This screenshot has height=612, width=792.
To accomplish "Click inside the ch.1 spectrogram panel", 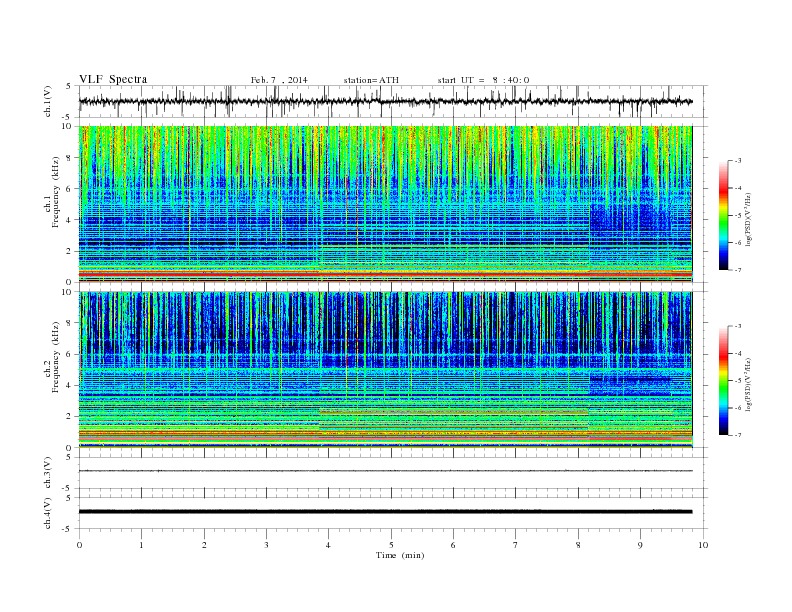I will click(385, 204).
